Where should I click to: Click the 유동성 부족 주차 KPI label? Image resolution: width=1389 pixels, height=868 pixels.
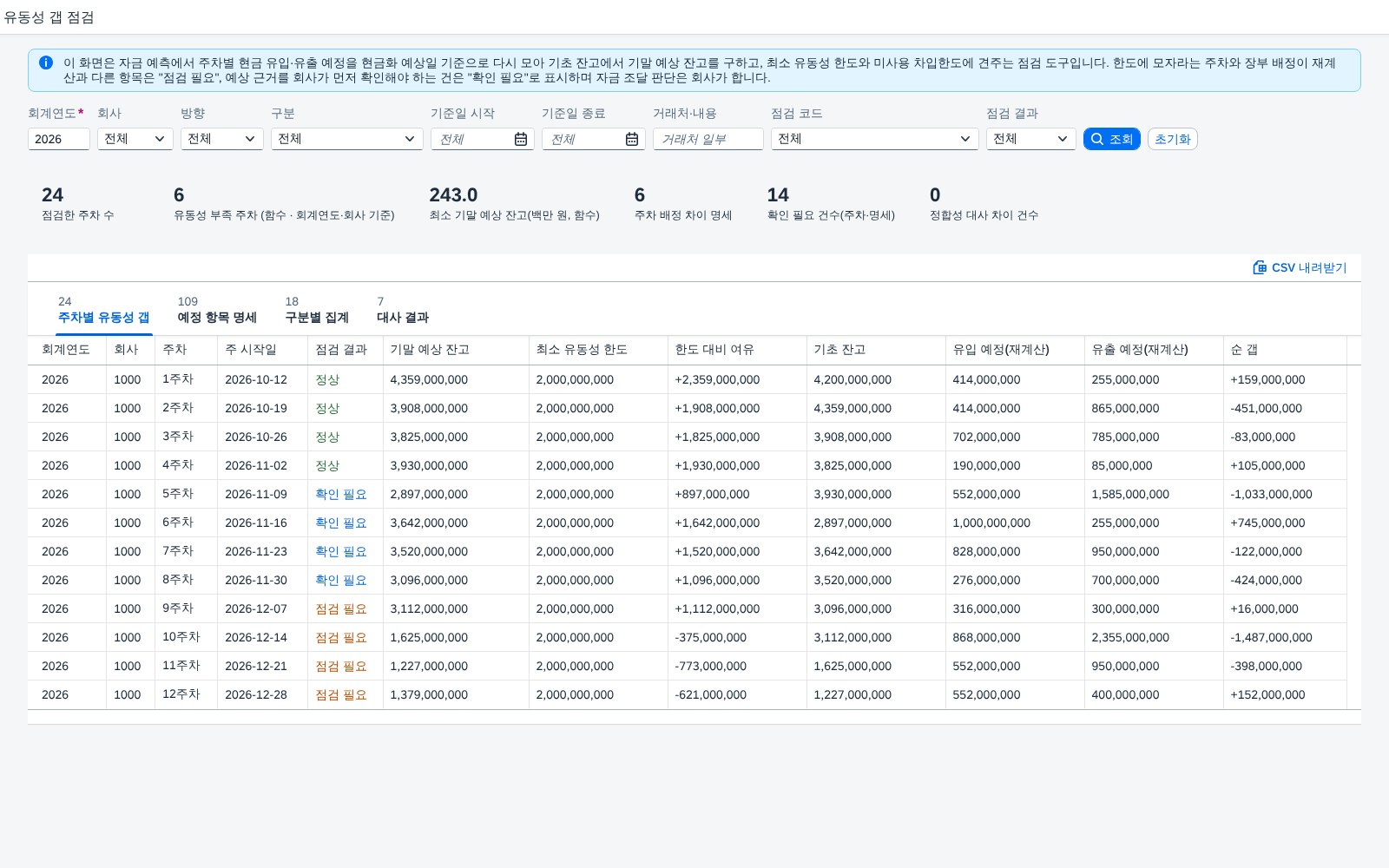(x=284, y=215)
